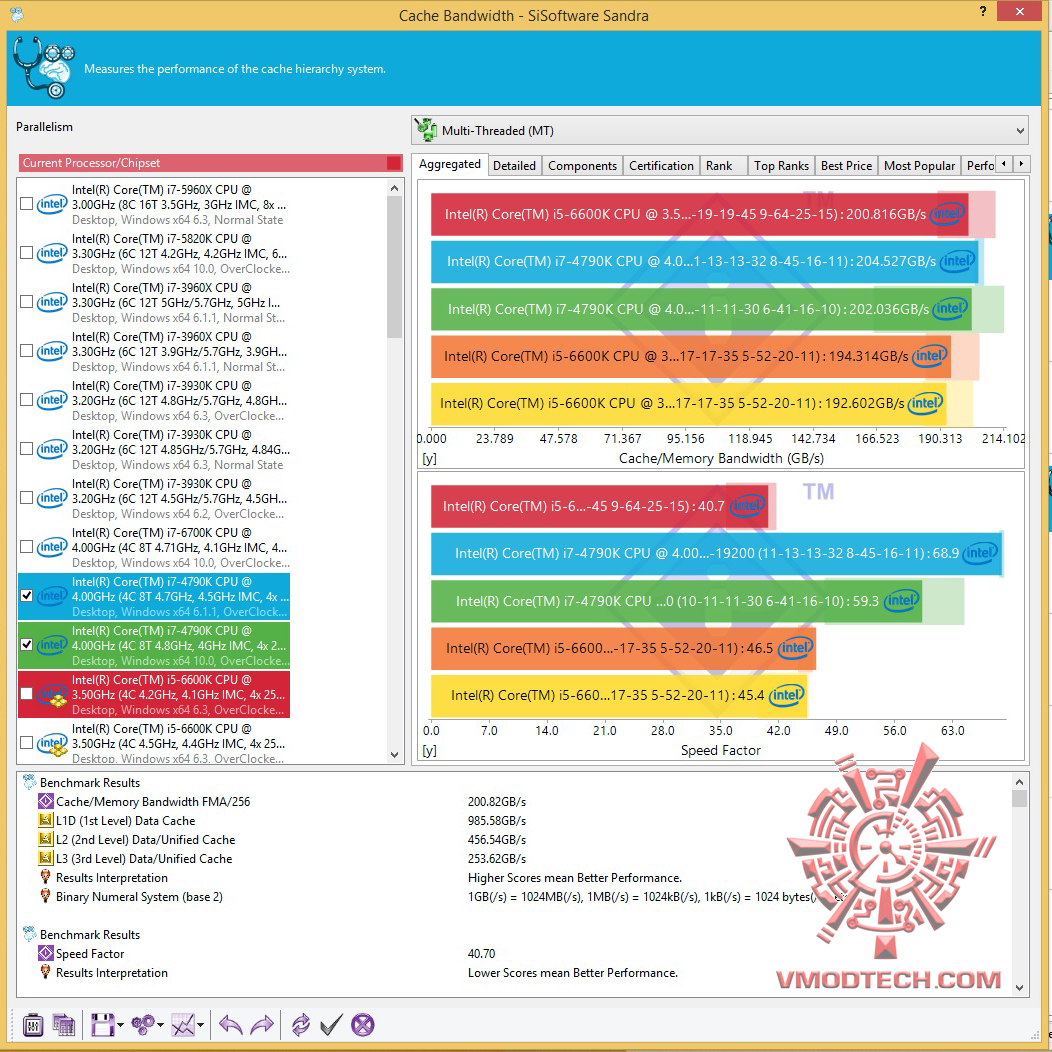Switch to the Certification tab

click(661, 166)
